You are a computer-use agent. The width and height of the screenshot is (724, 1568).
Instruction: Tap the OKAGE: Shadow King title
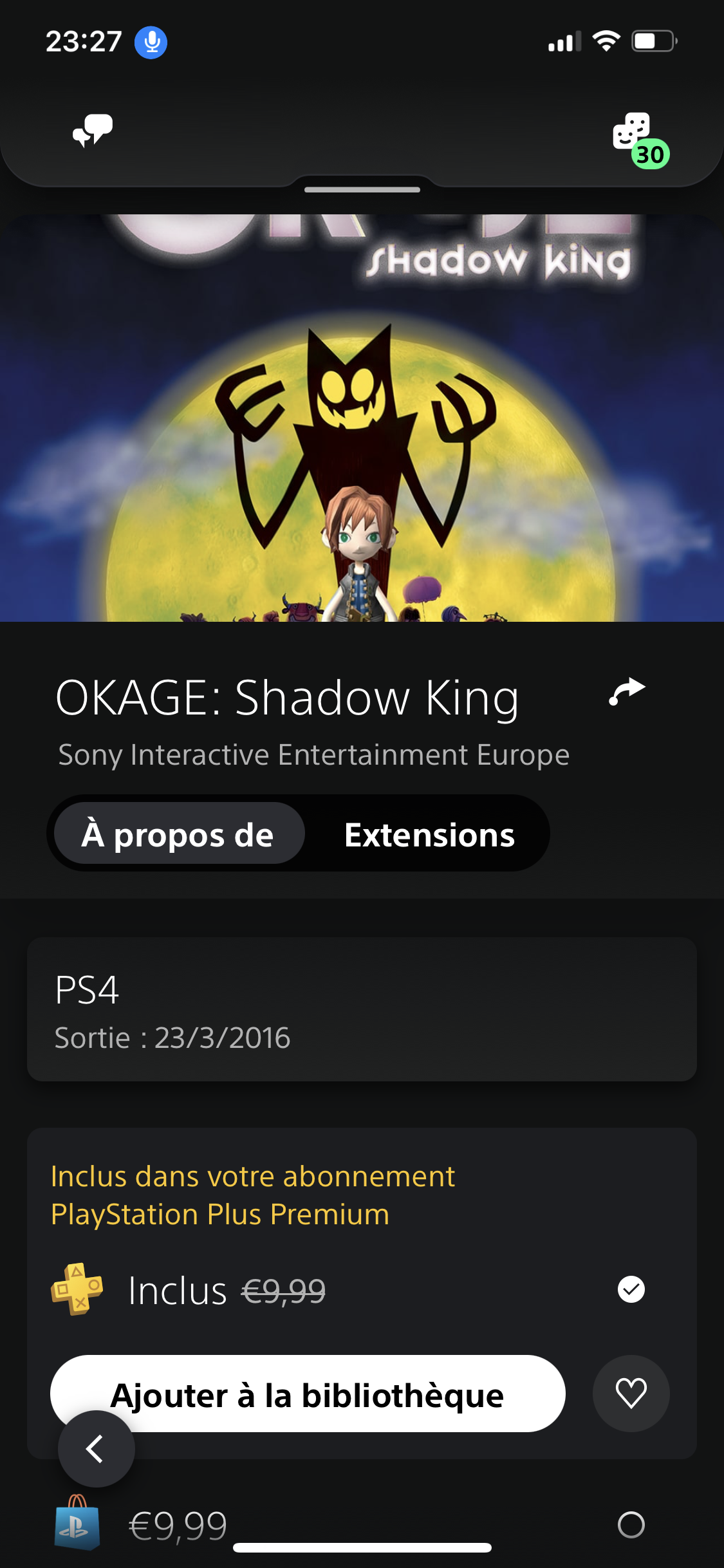(287, 698)
